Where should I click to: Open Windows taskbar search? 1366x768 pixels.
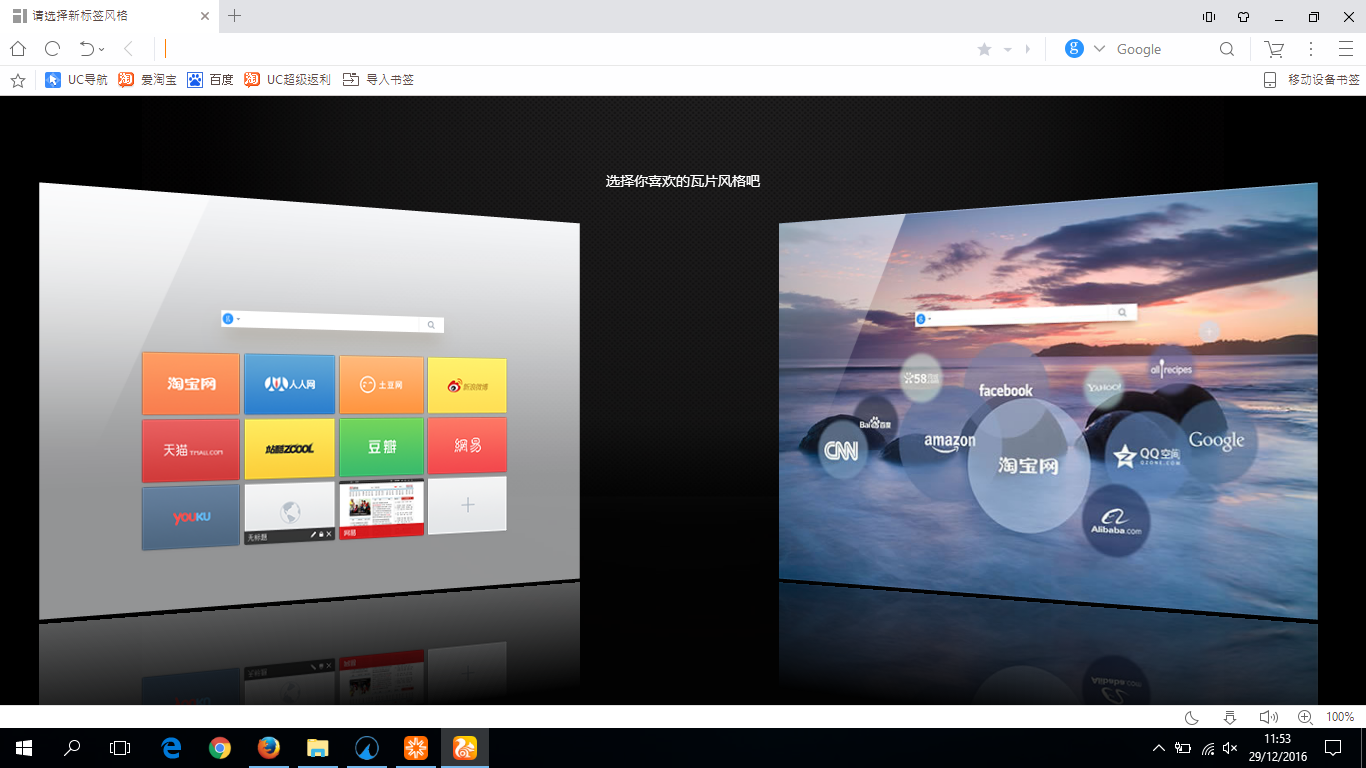tap(72, 748)
